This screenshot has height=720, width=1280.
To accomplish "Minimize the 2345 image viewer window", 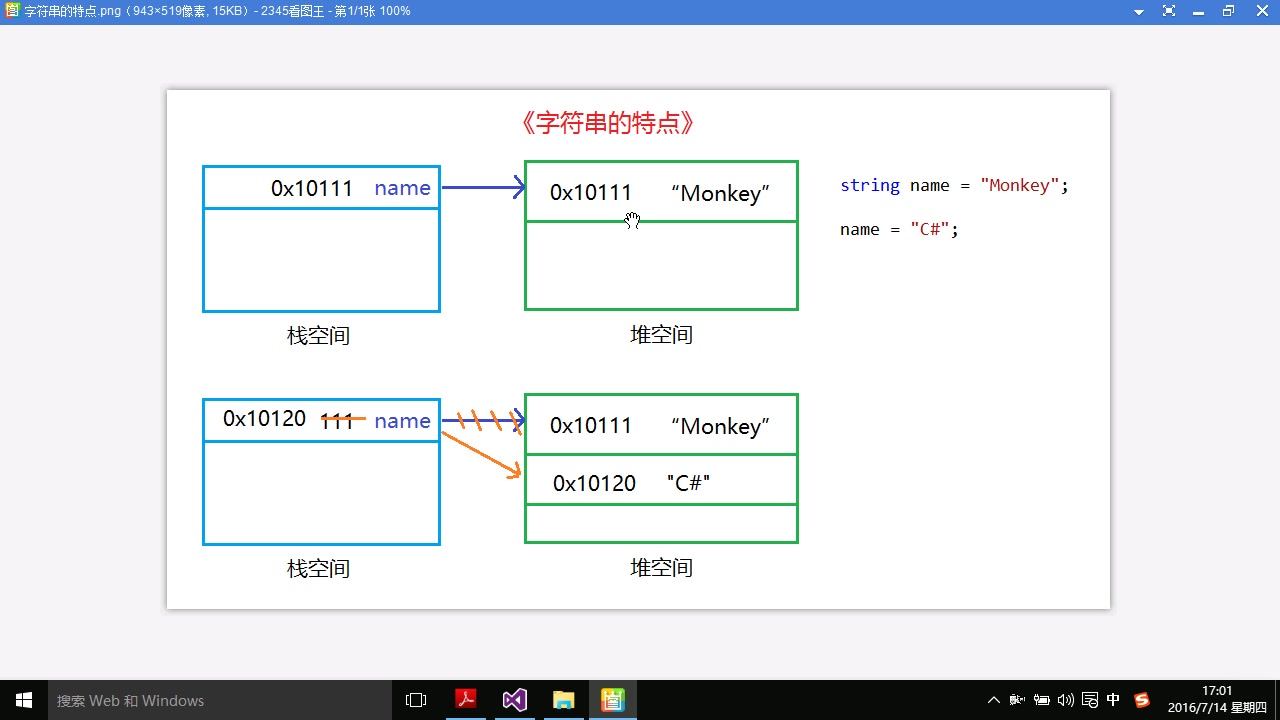I will (1199, 11).
